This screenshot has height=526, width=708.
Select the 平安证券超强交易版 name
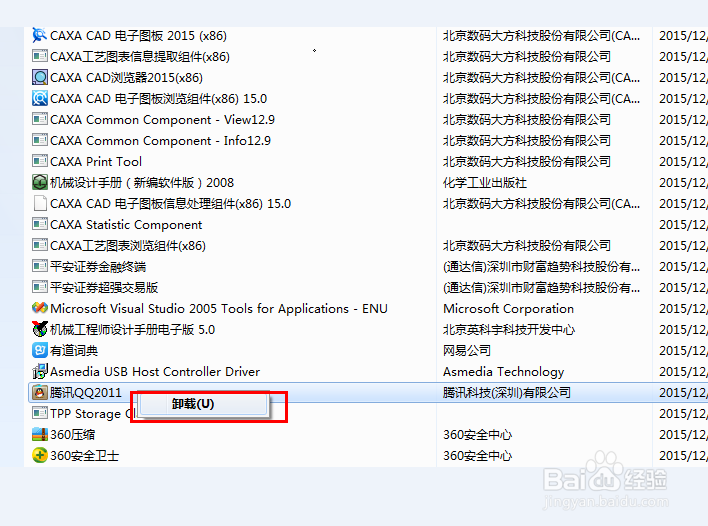pyautogui.click(x=104, y=288)
